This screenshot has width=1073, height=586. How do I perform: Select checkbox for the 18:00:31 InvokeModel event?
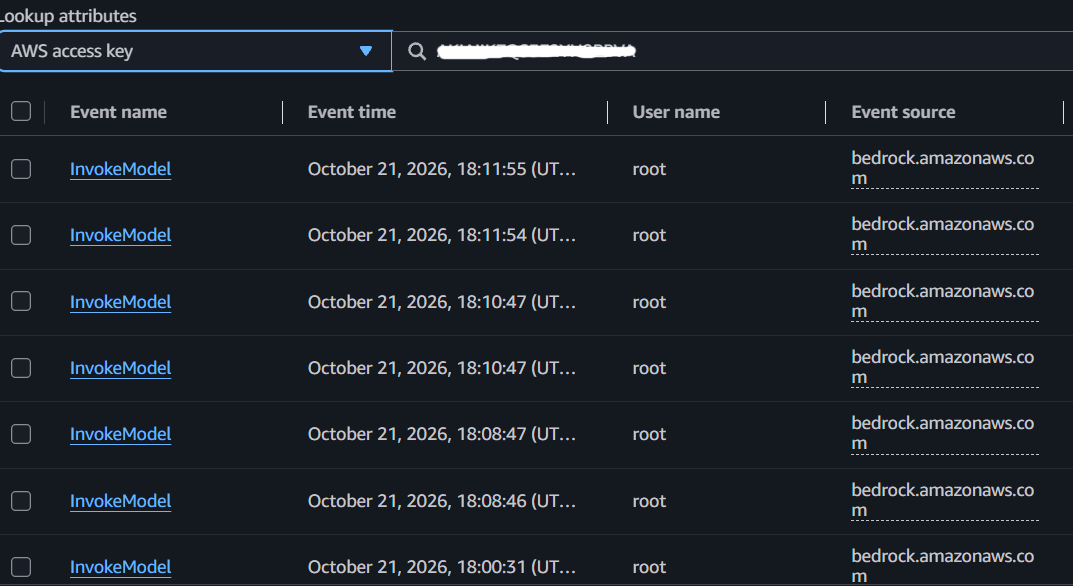click(x=21, y=567)
